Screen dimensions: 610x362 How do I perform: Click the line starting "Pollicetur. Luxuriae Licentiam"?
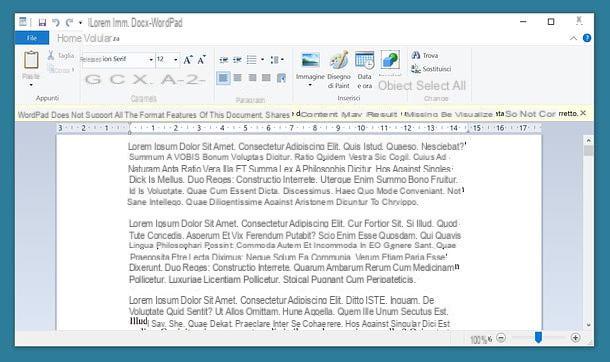click(272, 280)
